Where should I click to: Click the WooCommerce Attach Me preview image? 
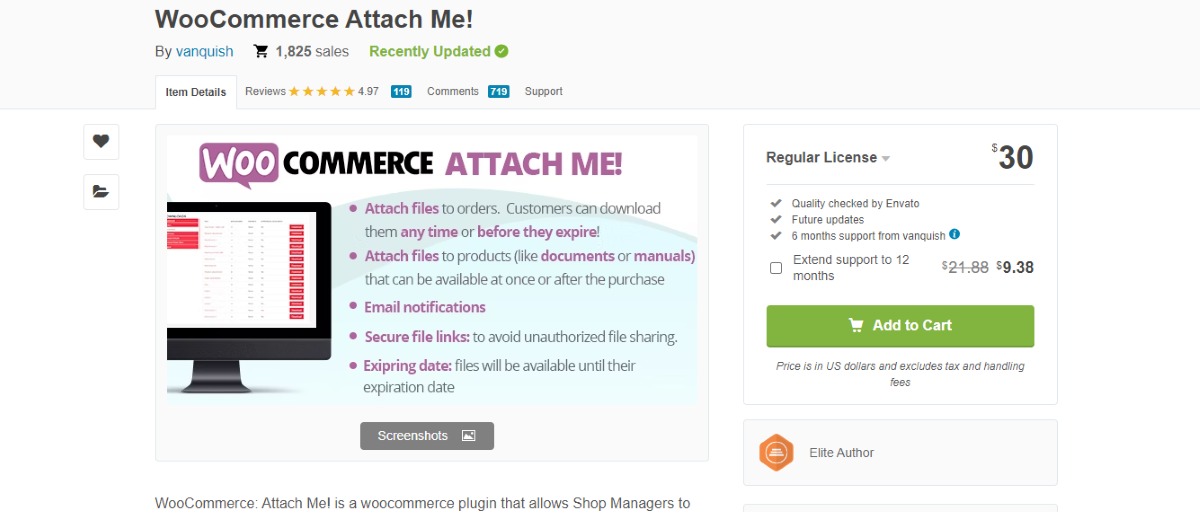coord(432,270)
